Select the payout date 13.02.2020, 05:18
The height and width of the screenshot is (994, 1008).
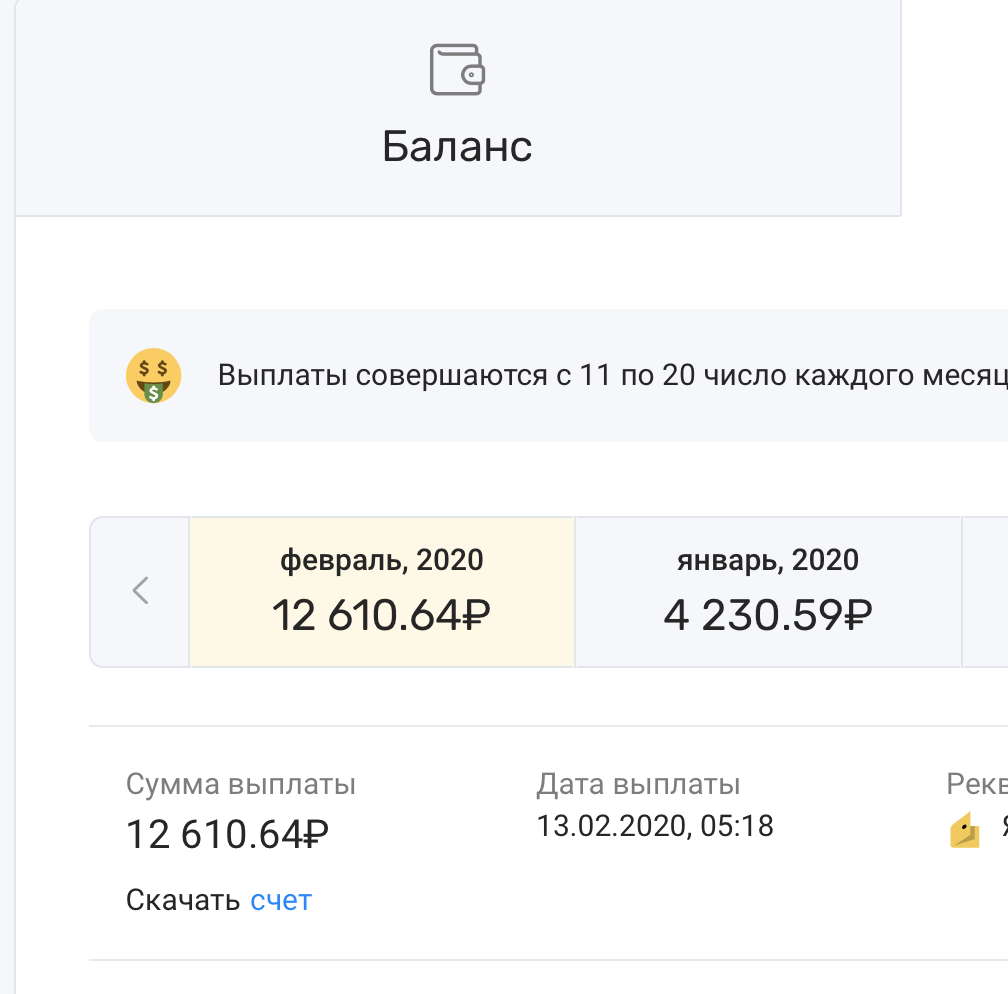654,826
